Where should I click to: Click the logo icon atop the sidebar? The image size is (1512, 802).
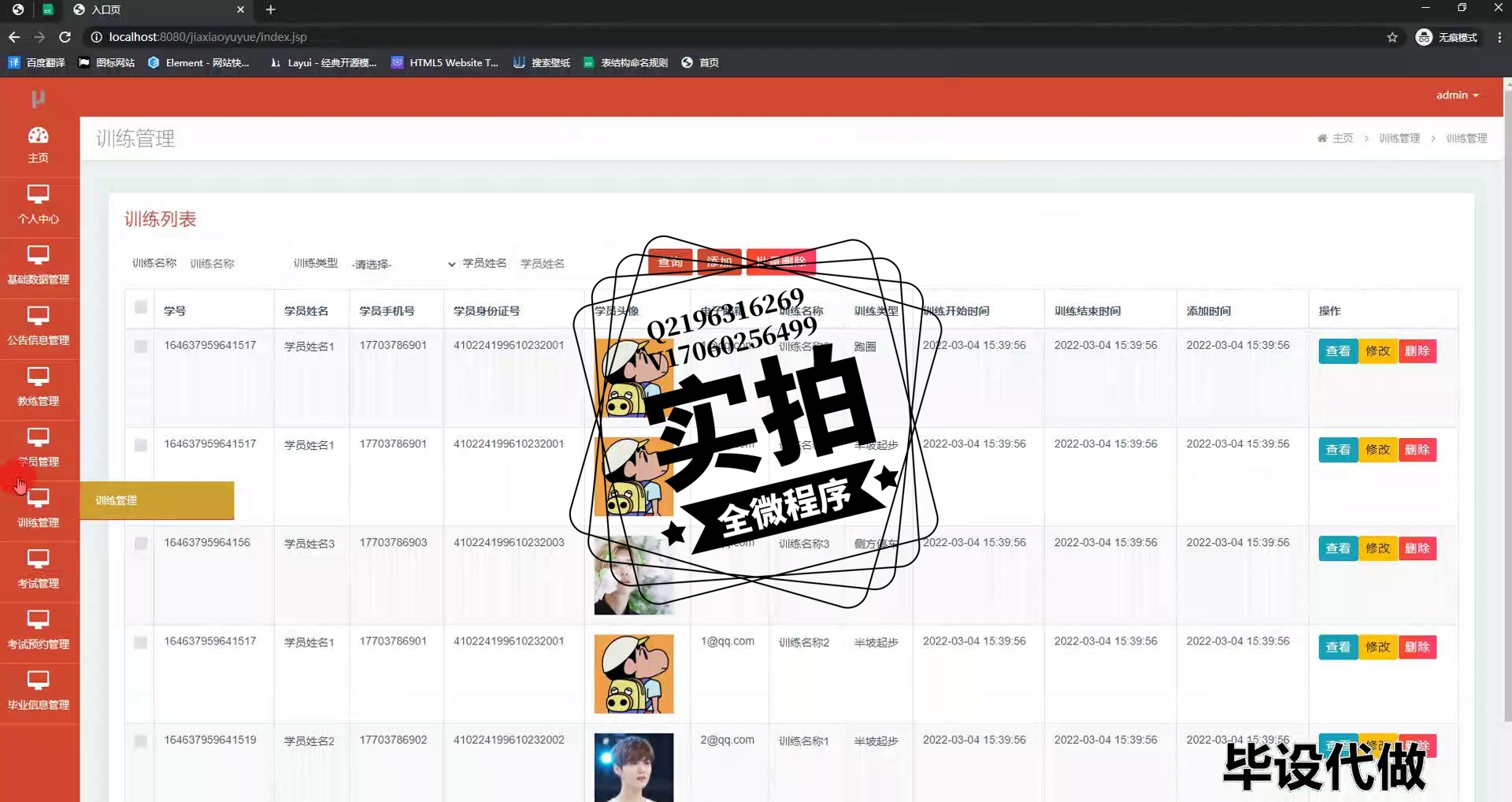coord(38,98)
